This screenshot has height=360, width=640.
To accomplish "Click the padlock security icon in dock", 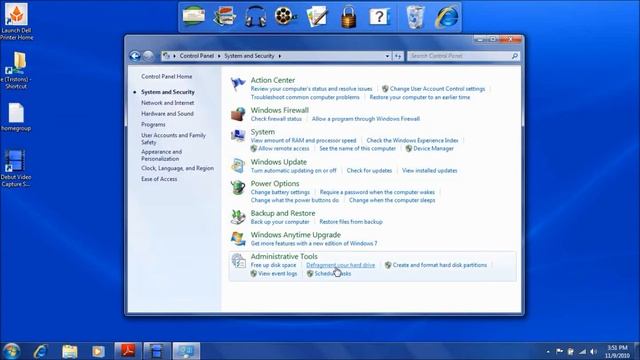I will tap(349, 17).
